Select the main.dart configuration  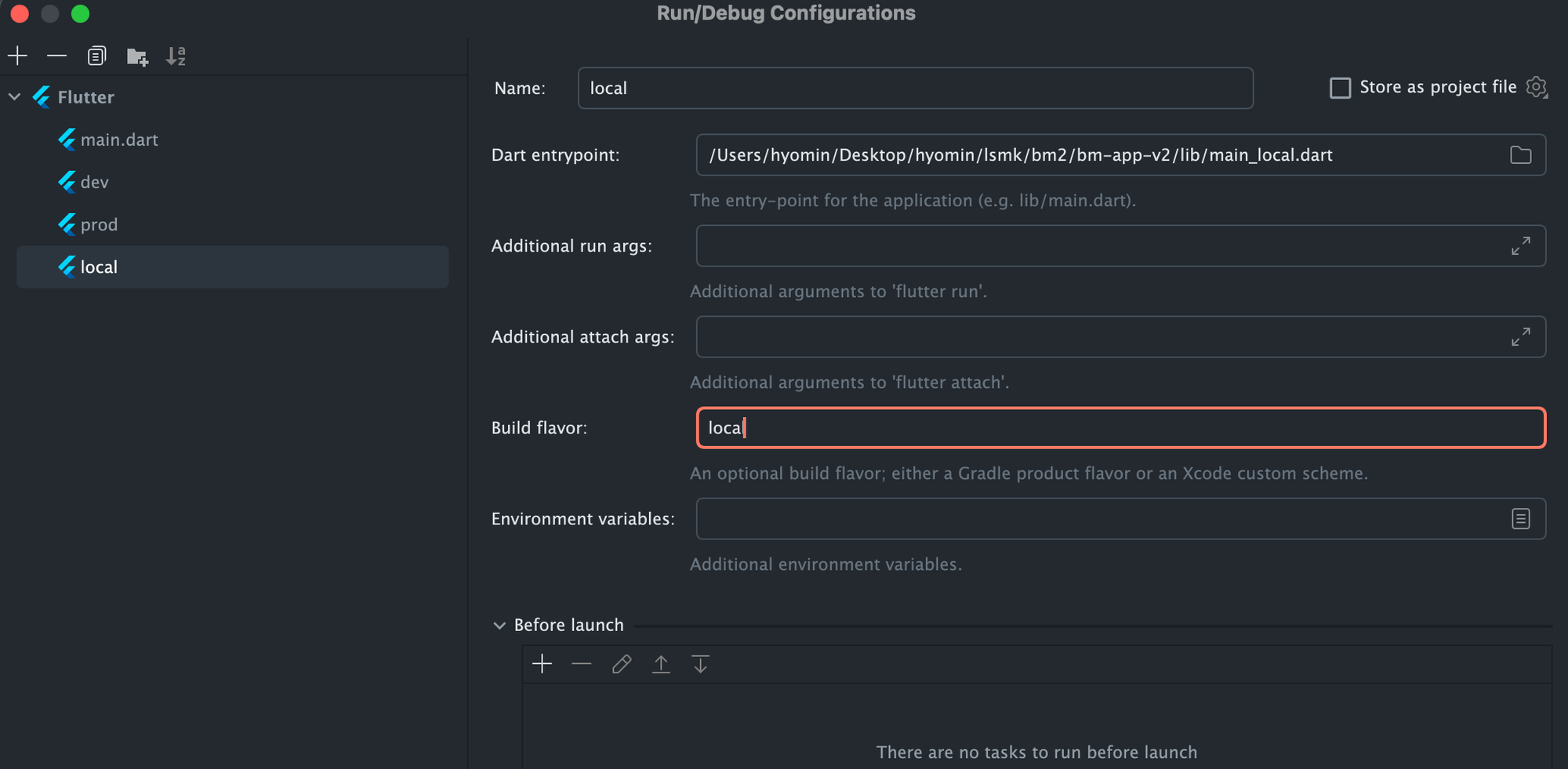(233, 140)
